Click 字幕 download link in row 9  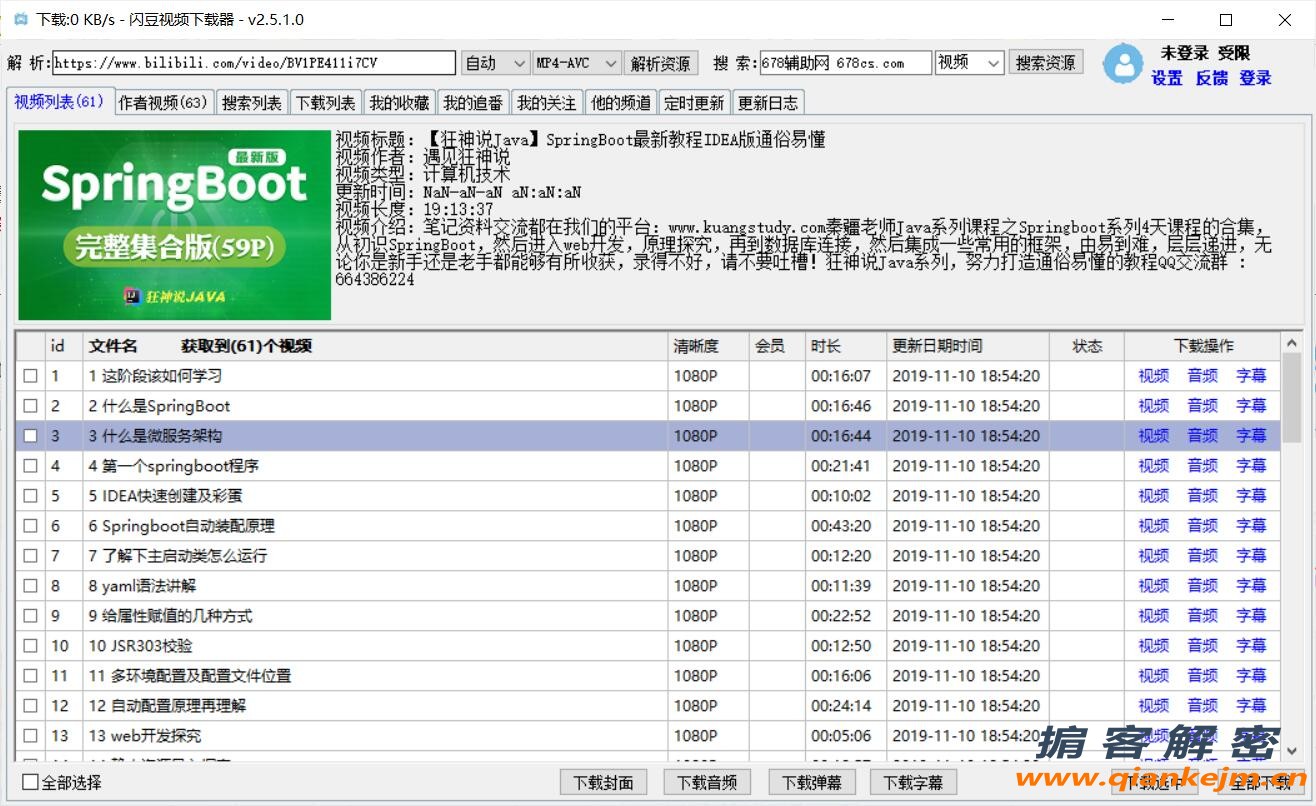(1251, 616)
